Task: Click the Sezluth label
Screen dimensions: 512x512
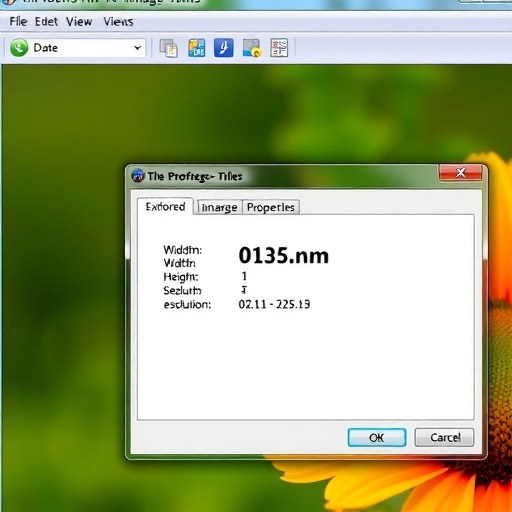Action: (x=182, y=291)
